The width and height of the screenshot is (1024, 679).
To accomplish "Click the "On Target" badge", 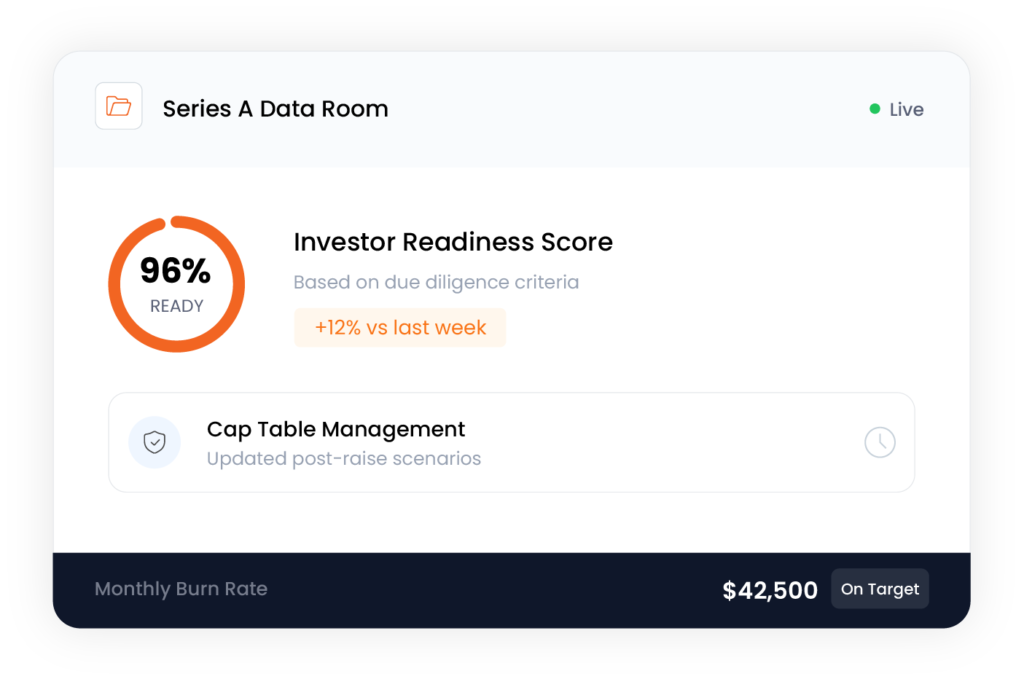I will tap(880, 589).
